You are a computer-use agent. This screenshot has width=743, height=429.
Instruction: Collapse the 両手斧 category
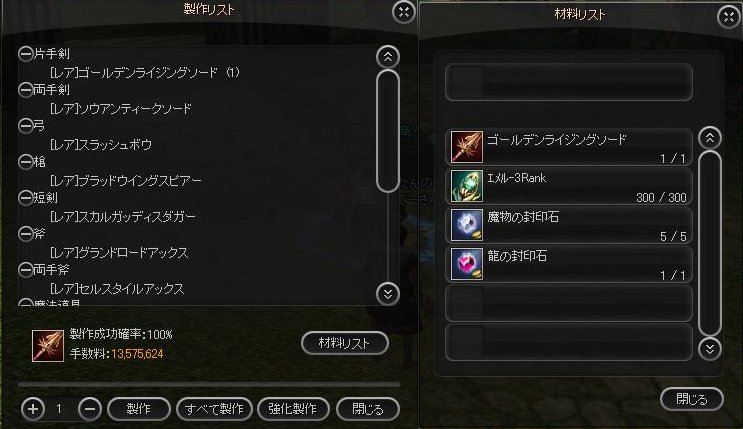coord(26,270)
